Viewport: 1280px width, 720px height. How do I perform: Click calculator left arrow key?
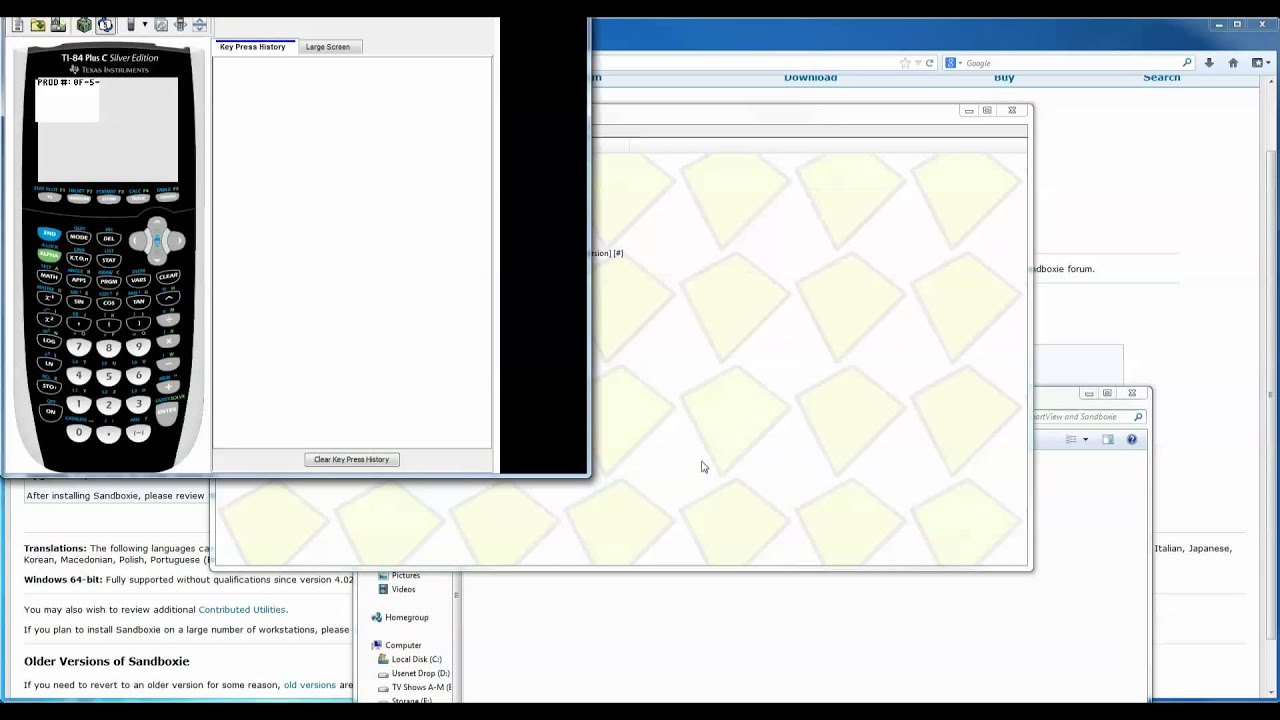(x=137, y=240)
